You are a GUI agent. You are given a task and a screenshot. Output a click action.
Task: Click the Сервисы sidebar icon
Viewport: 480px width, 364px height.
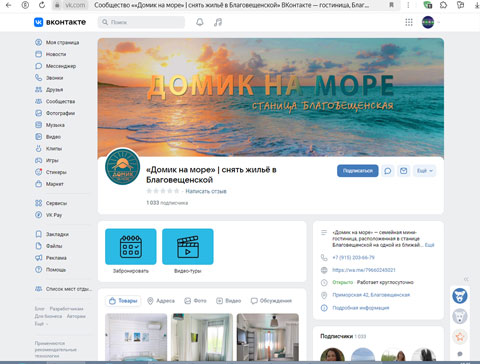[39, 203]
